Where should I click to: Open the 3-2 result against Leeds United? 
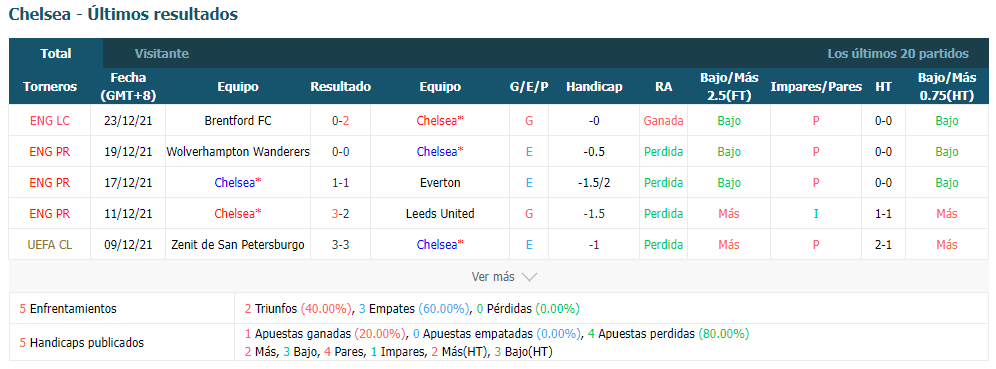(340, 214)
